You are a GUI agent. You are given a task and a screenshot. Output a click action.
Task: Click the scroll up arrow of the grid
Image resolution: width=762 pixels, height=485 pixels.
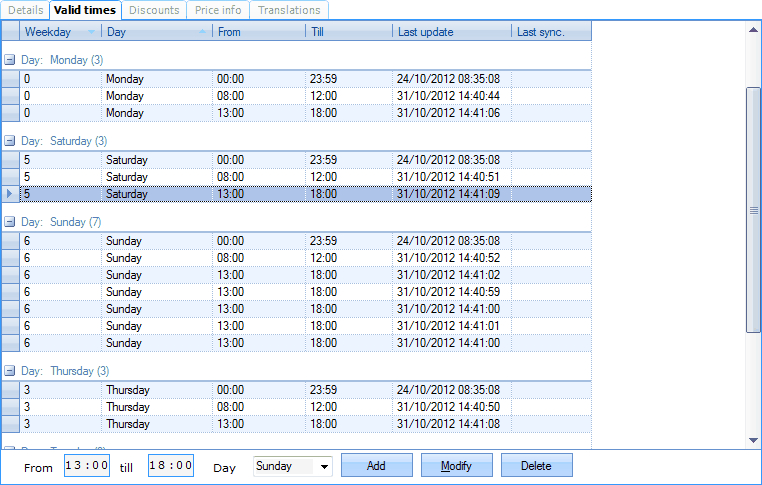point(754,30)
